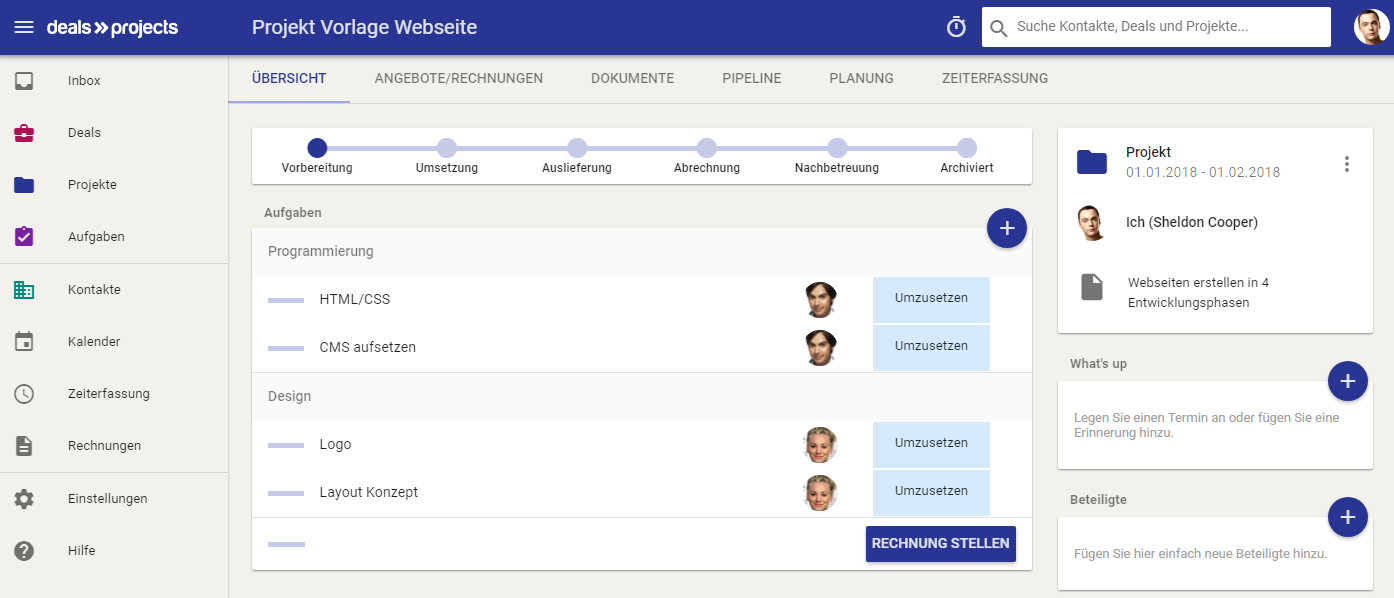
Task: Add a participant in Beteiligte section
Action: (1348, 517)
